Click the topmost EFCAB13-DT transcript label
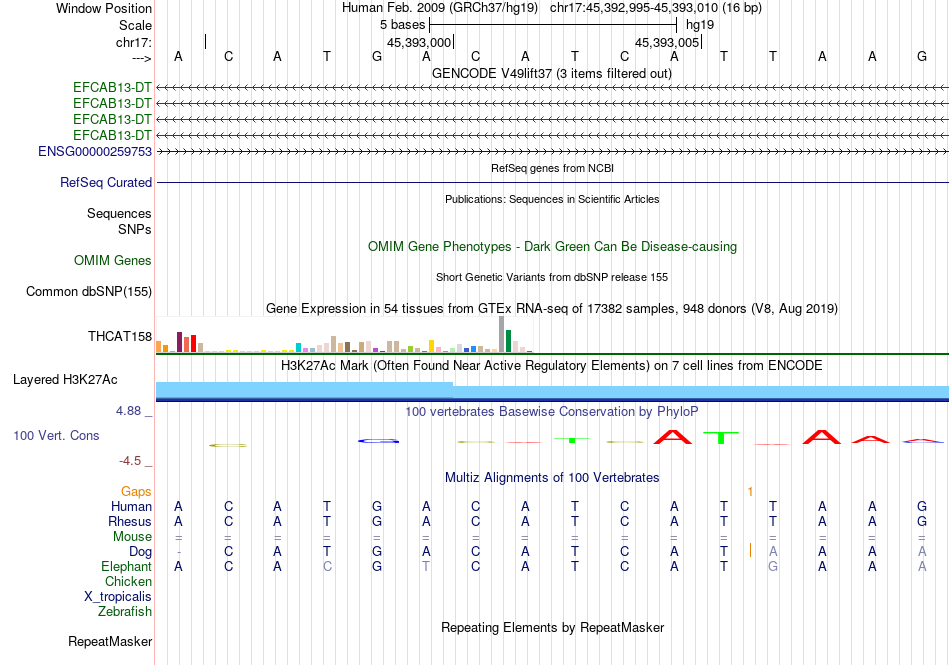 coord(112,87)
